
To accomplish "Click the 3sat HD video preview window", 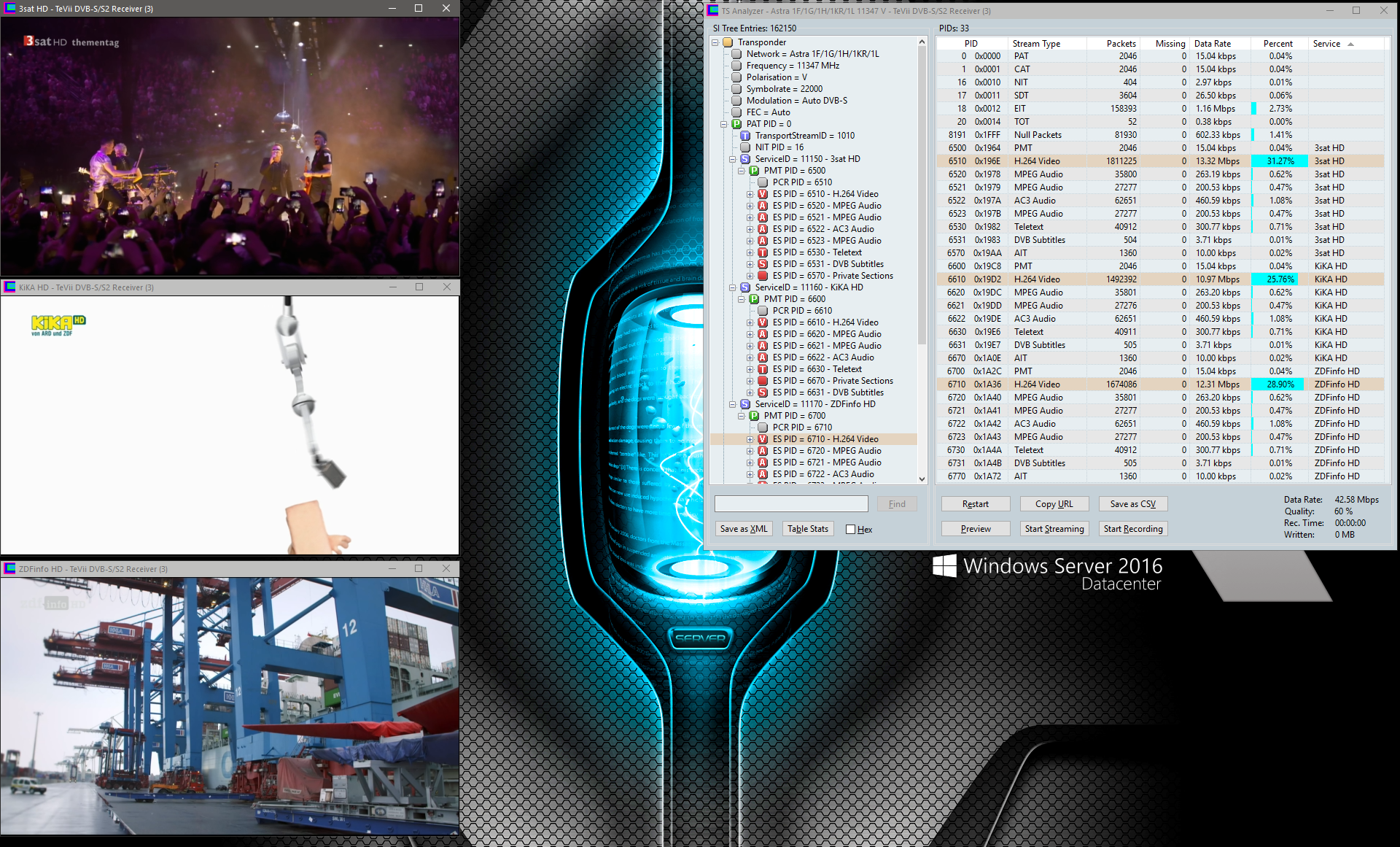I will tap(230, 146).
